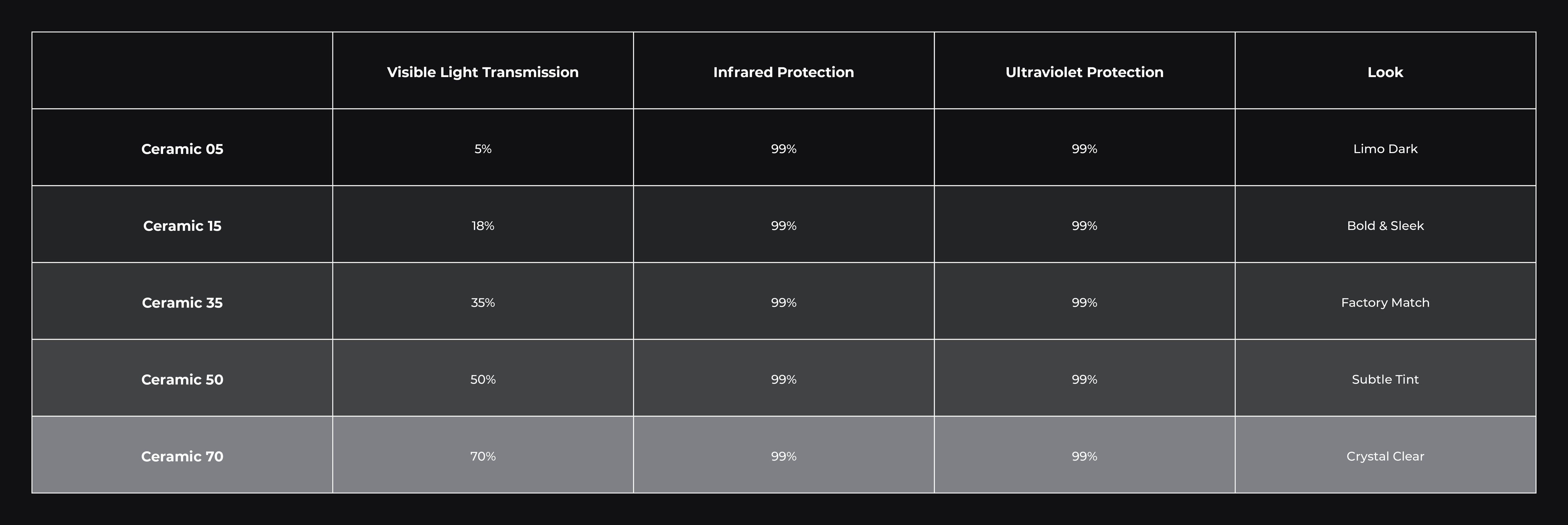This screenshot has height=525, width=1568.
Task: Click the Ceramic 35 row label
Action: pos(182,302)
